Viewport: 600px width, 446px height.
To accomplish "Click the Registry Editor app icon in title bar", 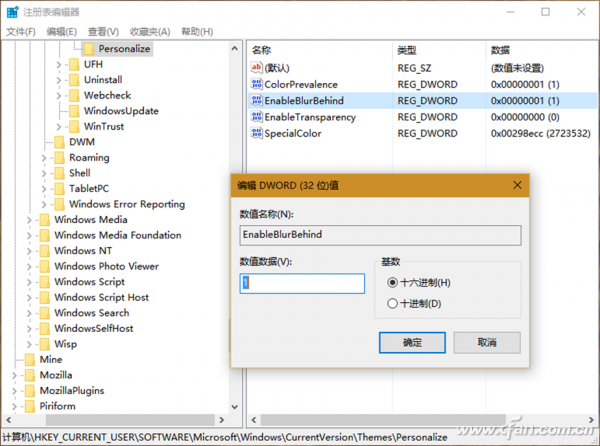I will [x=12, y=12].
